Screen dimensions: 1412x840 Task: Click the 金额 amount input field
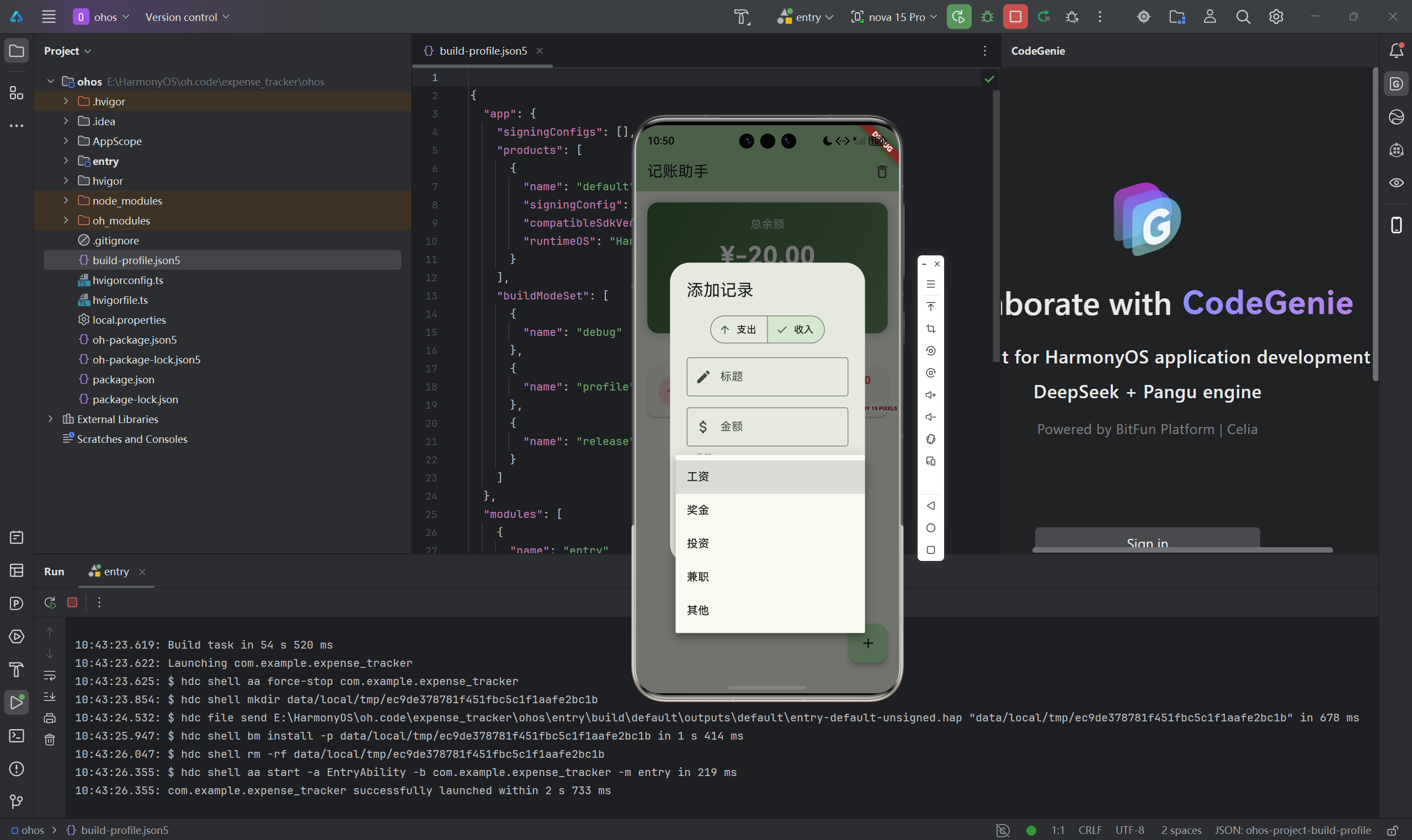pos(767,427)
